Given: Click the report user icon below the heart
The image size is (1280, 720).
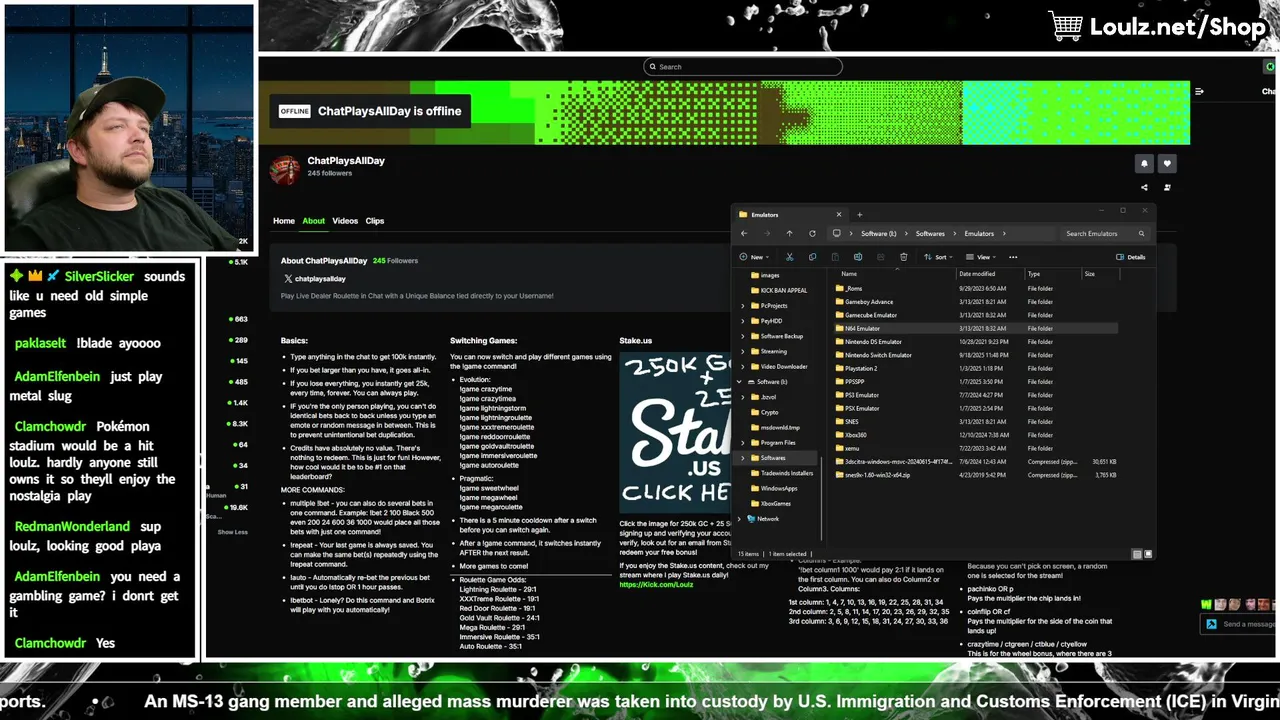Looking at the screenshot, I should [x=1167, y=187].
